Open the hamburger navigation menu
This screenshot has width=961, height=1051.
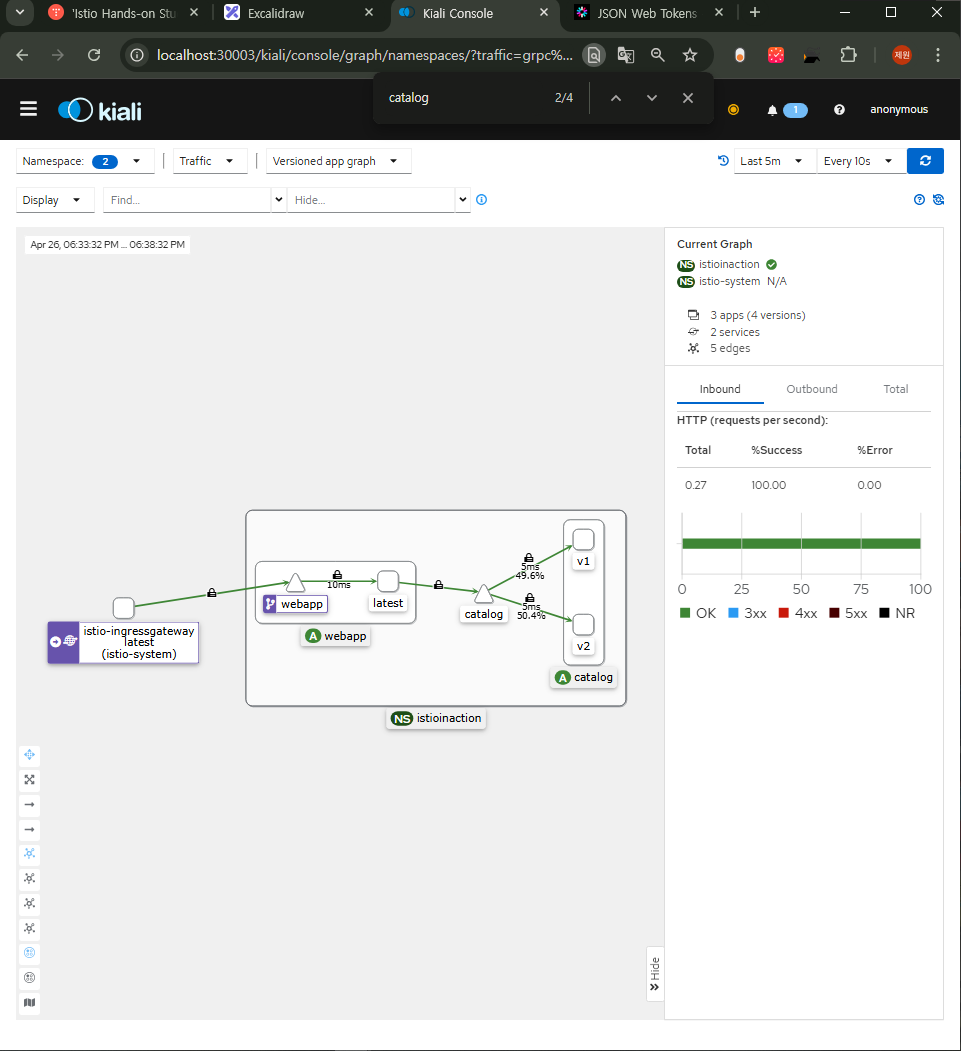pyautogui.click(x=28, y=109)
